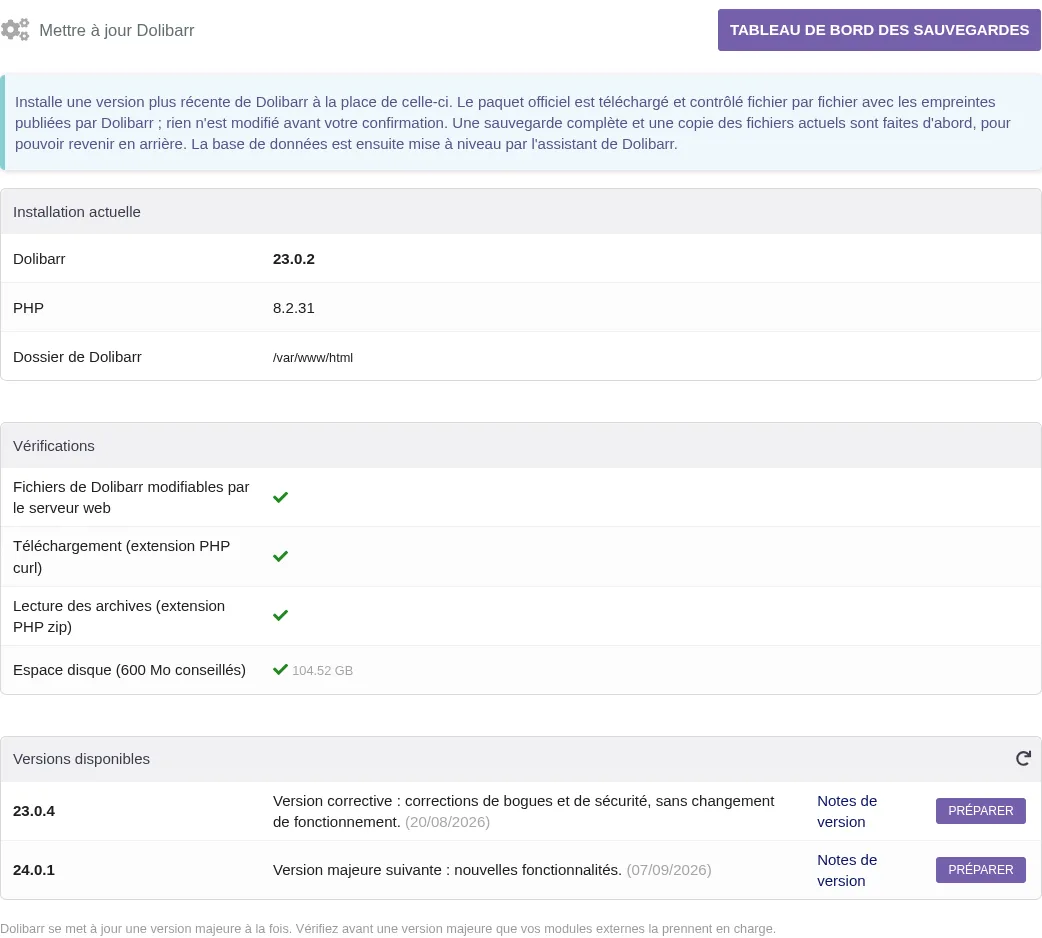1042x938 pixels.
Task: Click the Dossier de Dolibarr label
Action: 77,357
